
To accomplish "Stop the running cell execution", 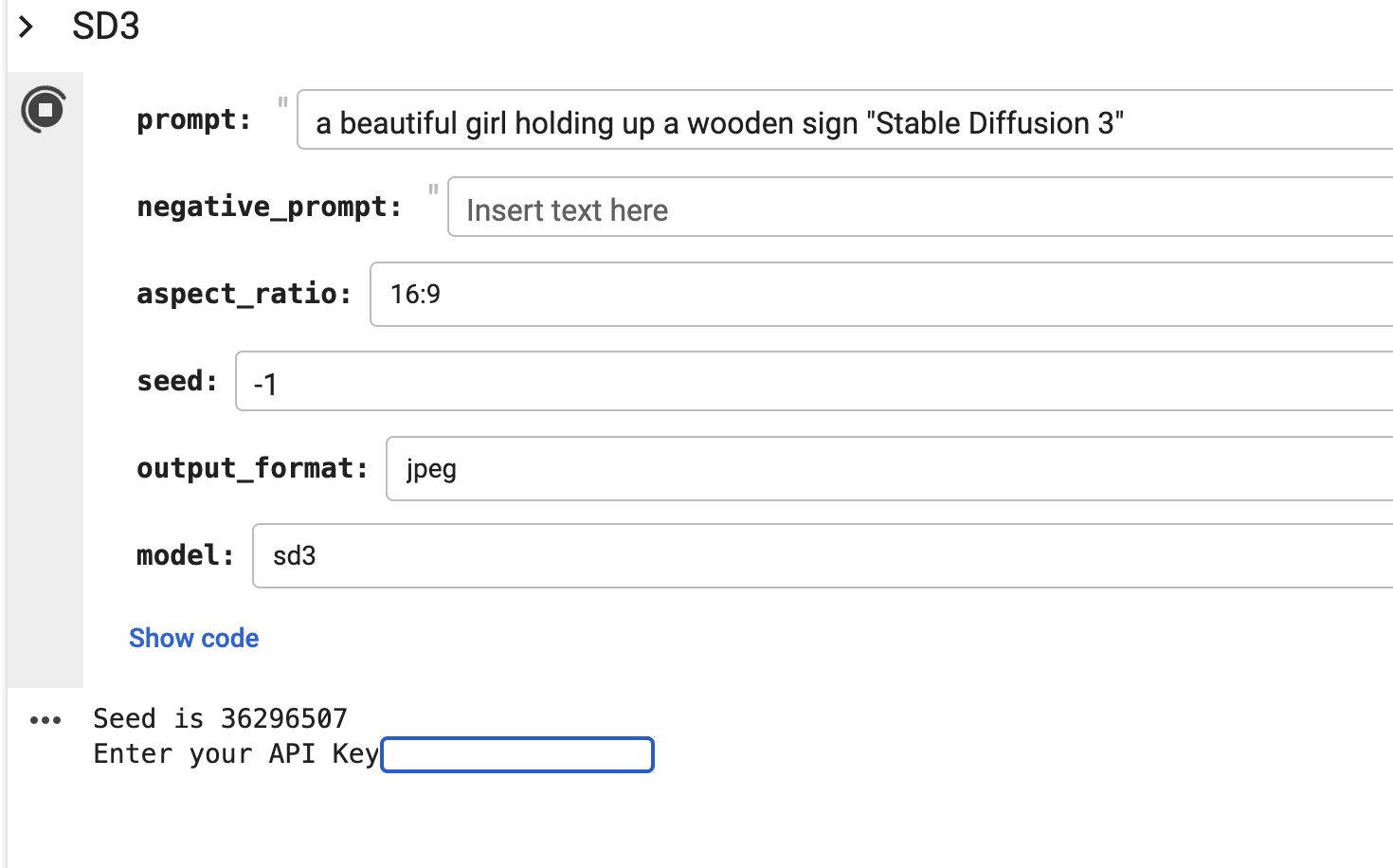I will (44, 110).
